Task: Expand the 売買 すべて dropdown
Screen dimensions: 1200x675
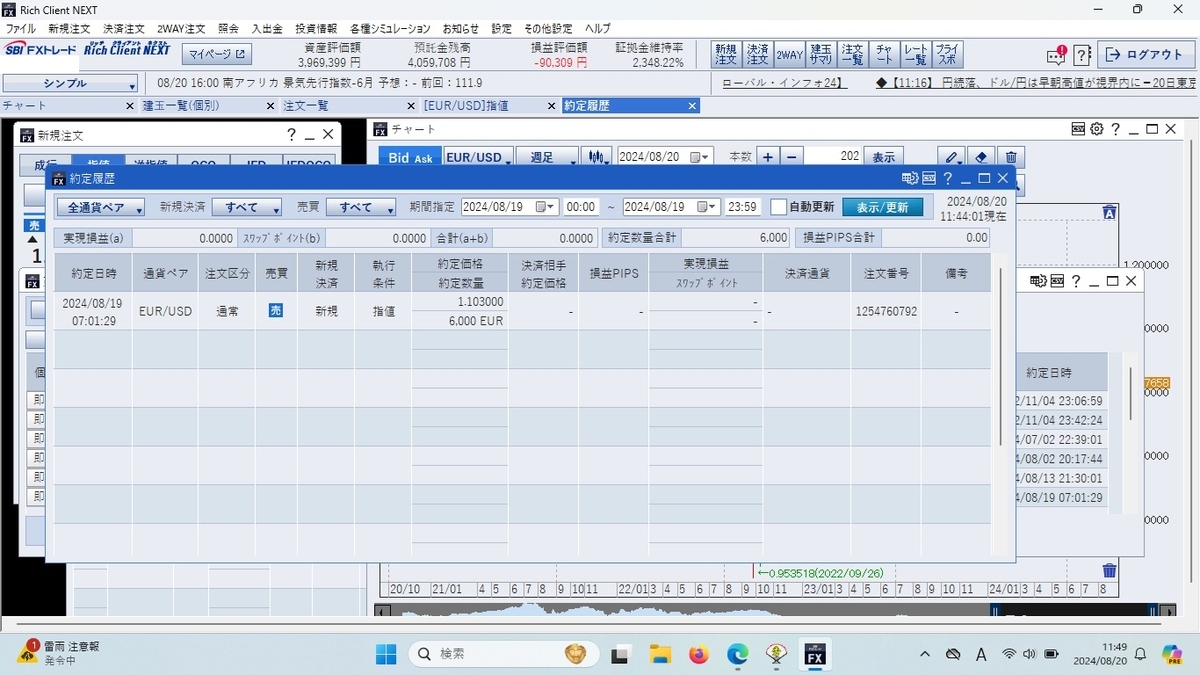Action: point(362,207)
